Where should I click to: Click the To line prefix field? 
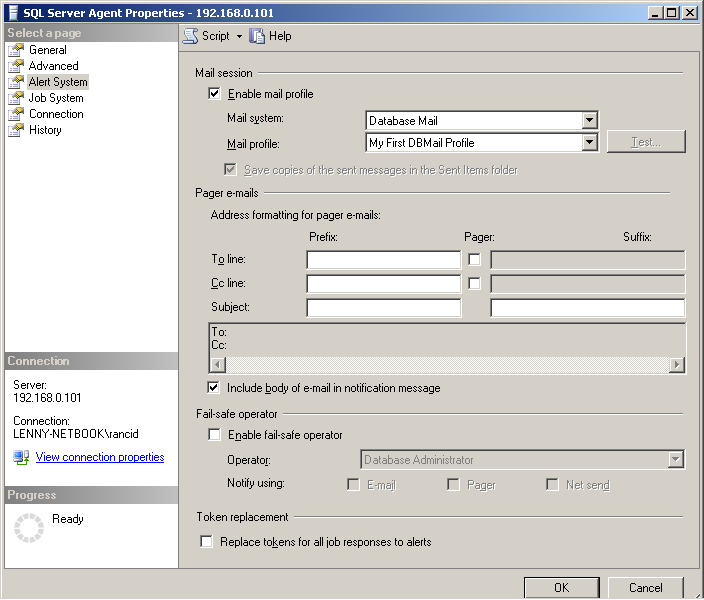click(x=384, y=260)
